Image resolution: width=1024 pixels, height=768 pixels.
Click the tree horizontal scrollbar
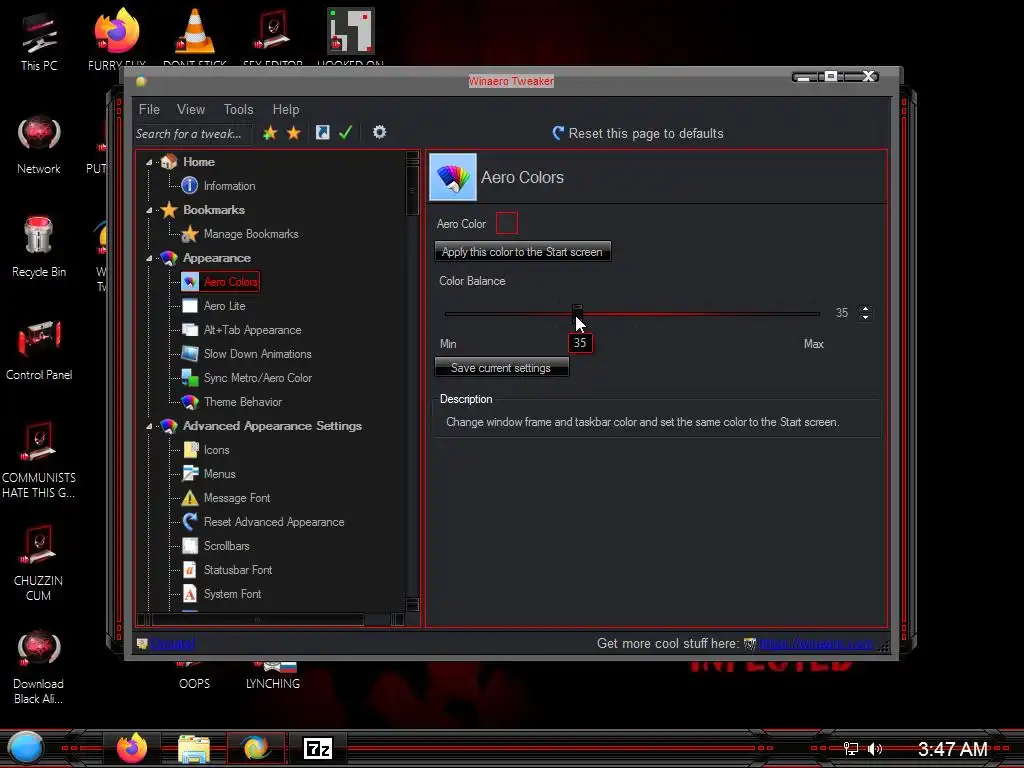[257, 619]
